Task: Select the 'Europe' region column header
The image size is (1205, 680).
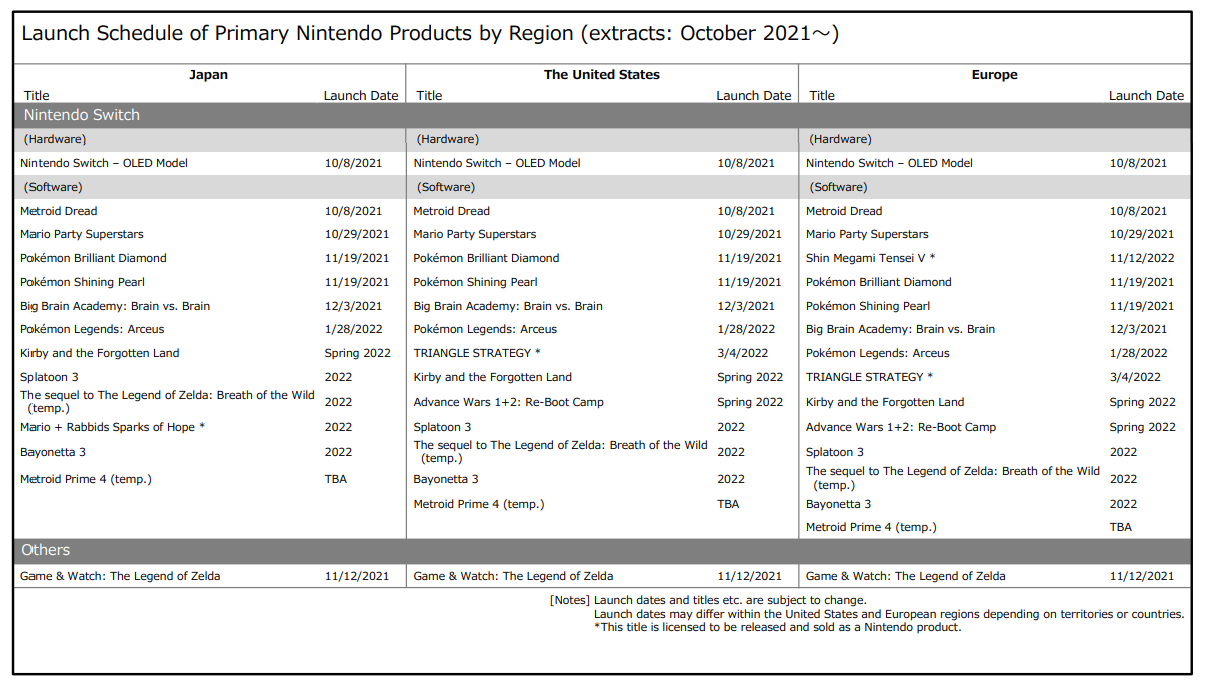Action: 995,75
